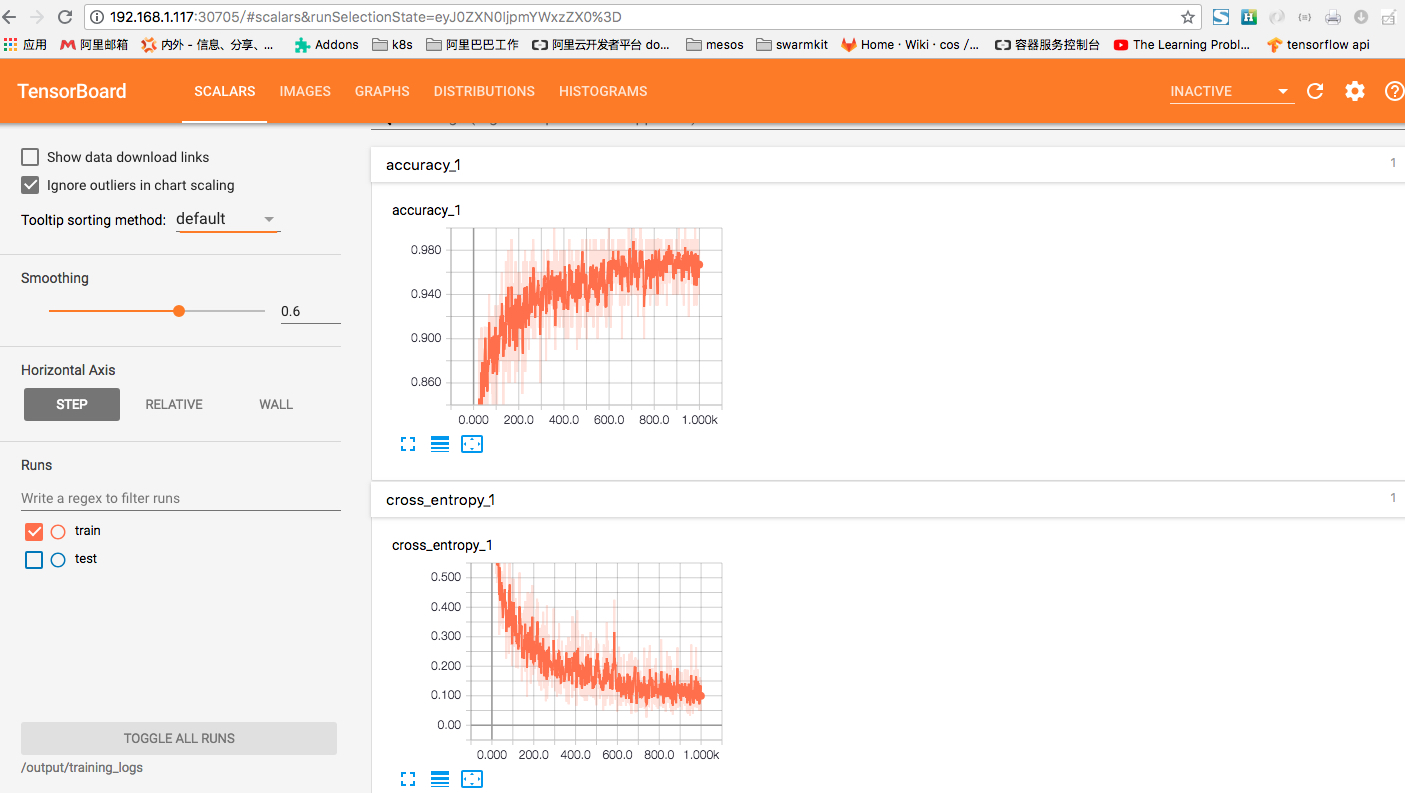Switch to the SCALARS tab
This screenshot has height=793, width=1405.
click(225, 91)
